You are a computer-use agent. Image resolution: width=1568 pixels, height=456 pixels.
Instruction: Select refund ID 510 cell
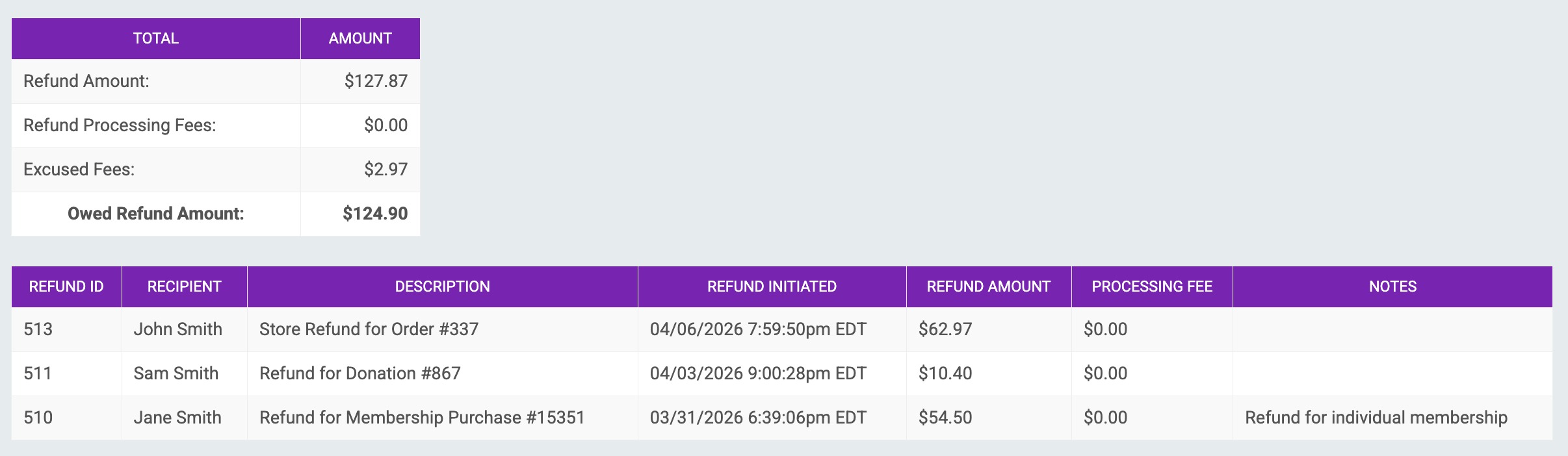pyautogui.click(x=38, y=418)
